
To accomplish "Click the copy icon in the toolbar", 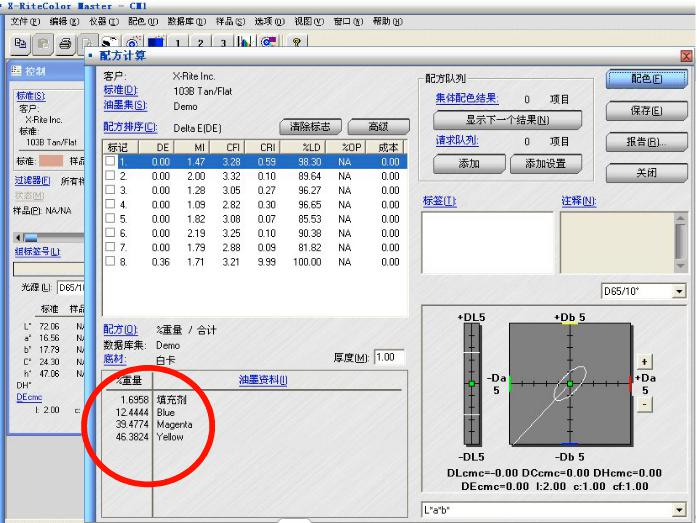I will pos(20,44).
